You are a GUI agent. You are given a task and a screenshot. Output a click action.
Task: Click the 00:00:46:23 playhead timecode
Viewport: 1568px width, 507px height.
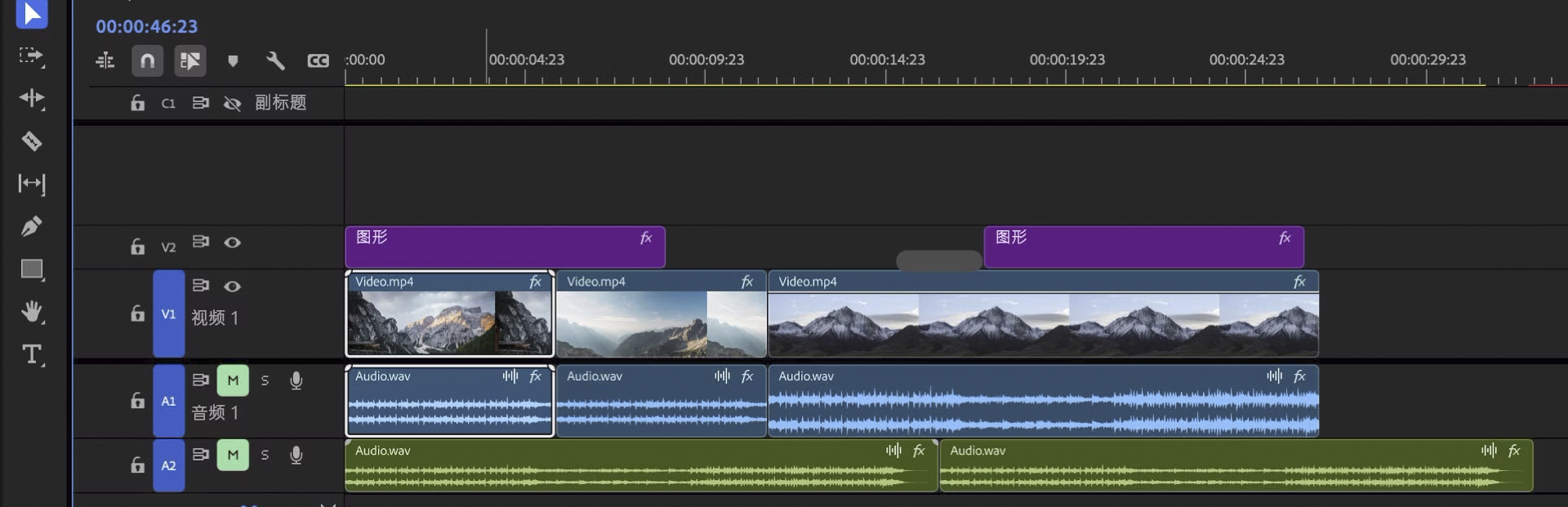click(146, 26)
